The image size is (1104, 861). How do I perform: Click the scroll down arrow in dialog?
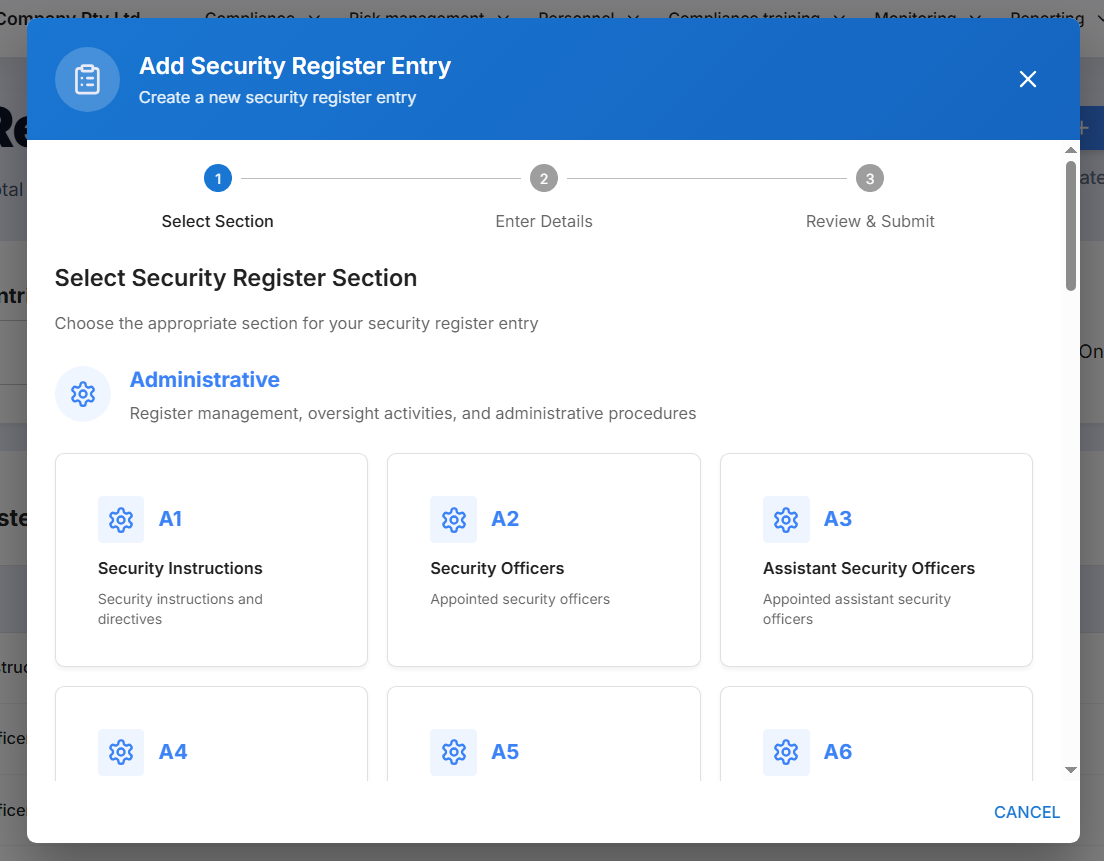(x=1071, y=770)
